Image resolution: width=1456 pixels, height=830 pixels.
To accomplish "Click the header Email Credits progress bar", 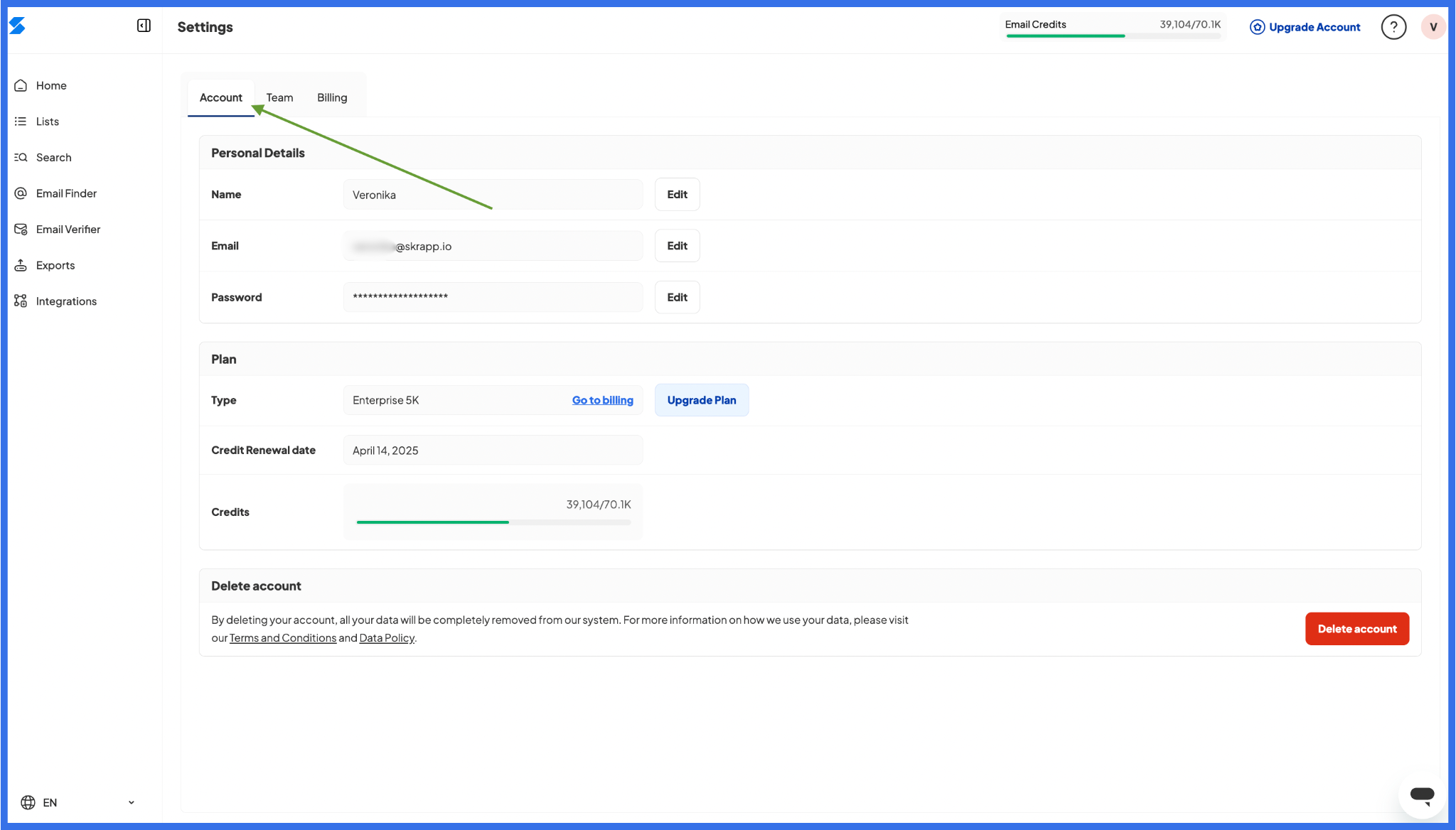I will (1113, 36).
